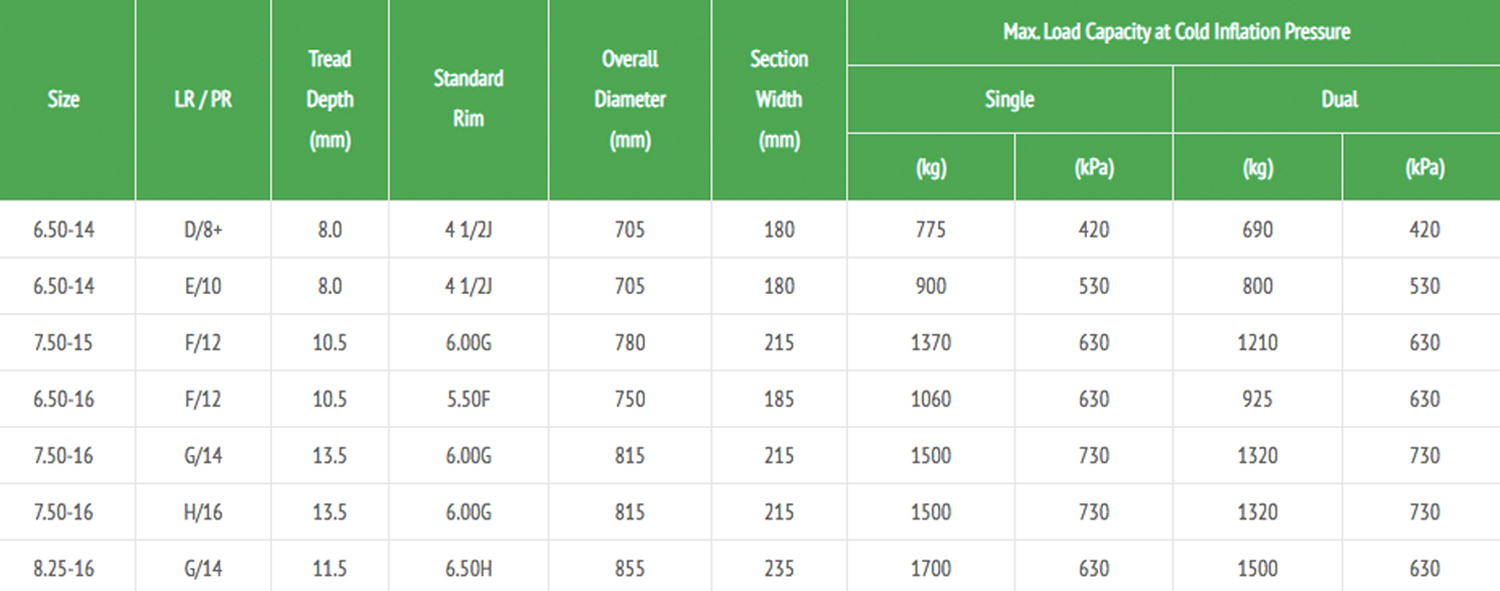The width and height of the screenshot is (1500, 591).
Task: Click the 855 overall diameter cell
Action: 630,569
